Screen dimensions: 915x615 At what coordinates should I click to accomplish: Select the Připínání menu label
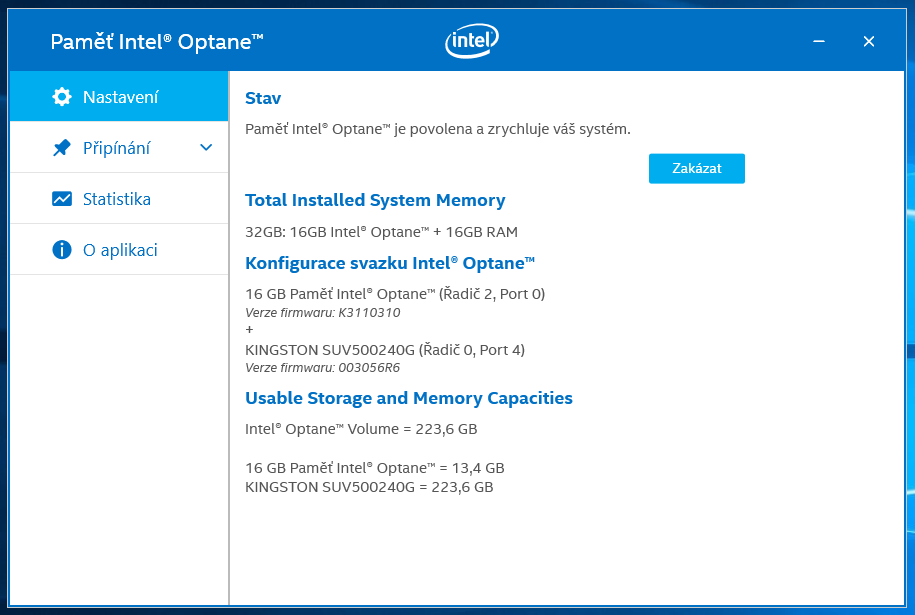pos(116,148)
